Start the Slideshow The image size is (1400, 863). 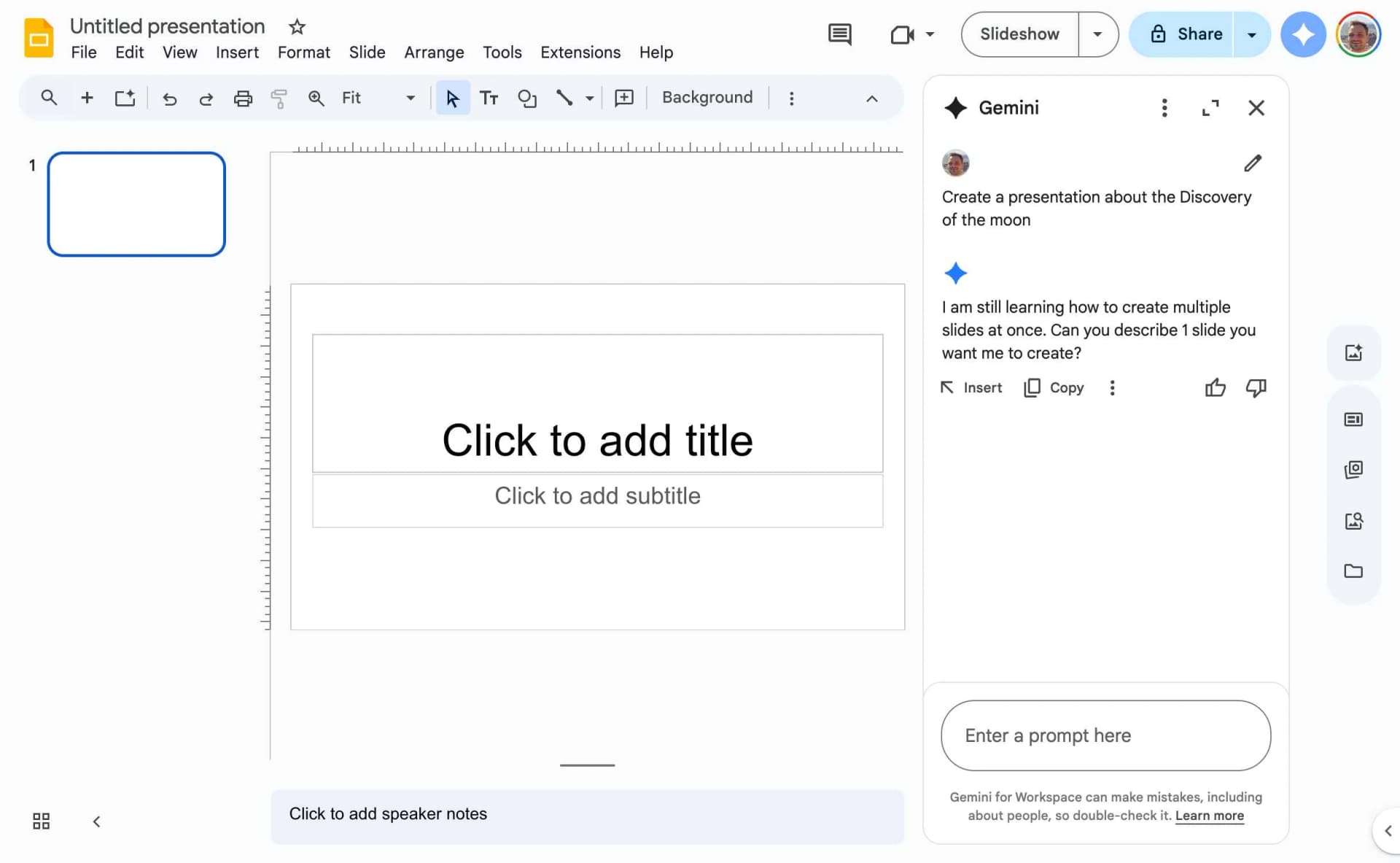click(x=1019, y=34)
